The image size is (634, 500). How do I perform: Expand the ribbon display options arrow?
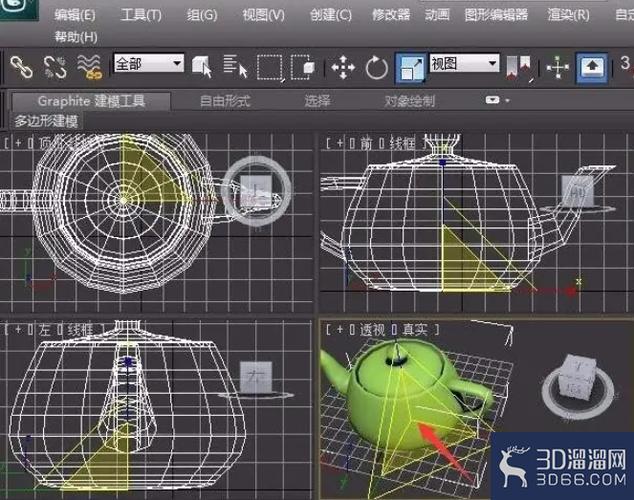(507, 100)
